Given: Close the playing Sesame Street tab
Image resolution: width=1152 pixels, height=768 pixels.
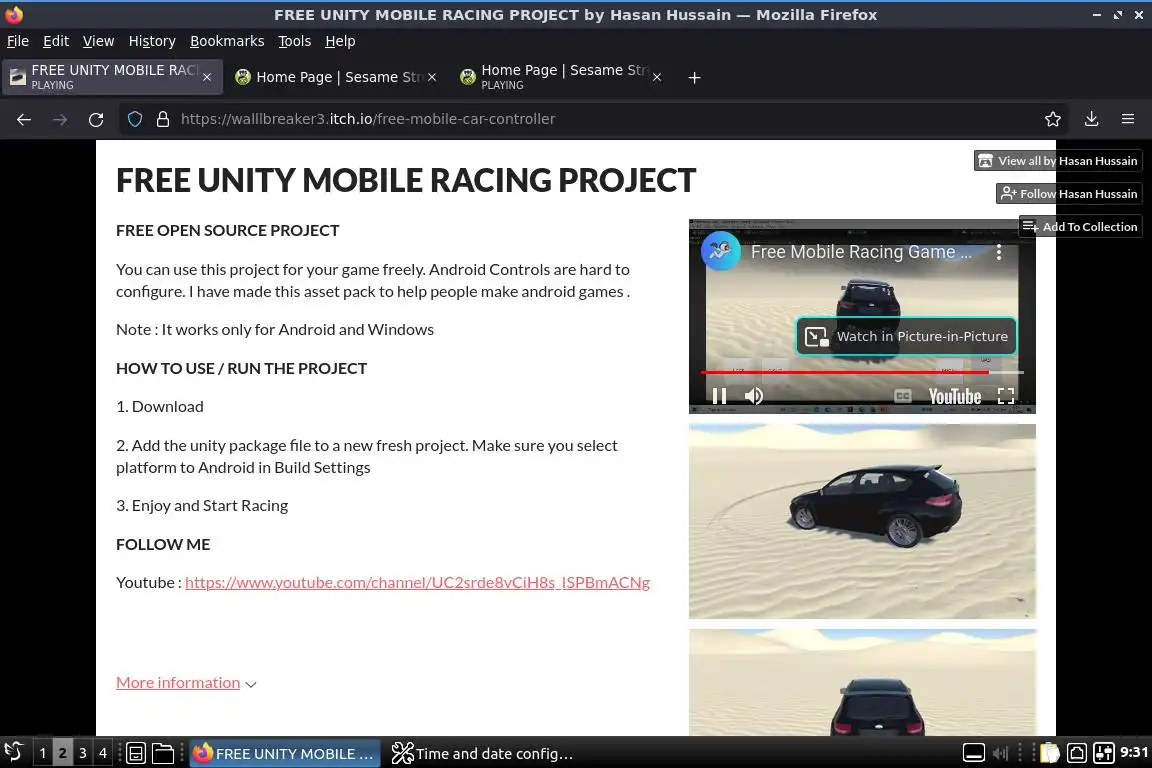Looking at the screenshot, I should (657, 77).
